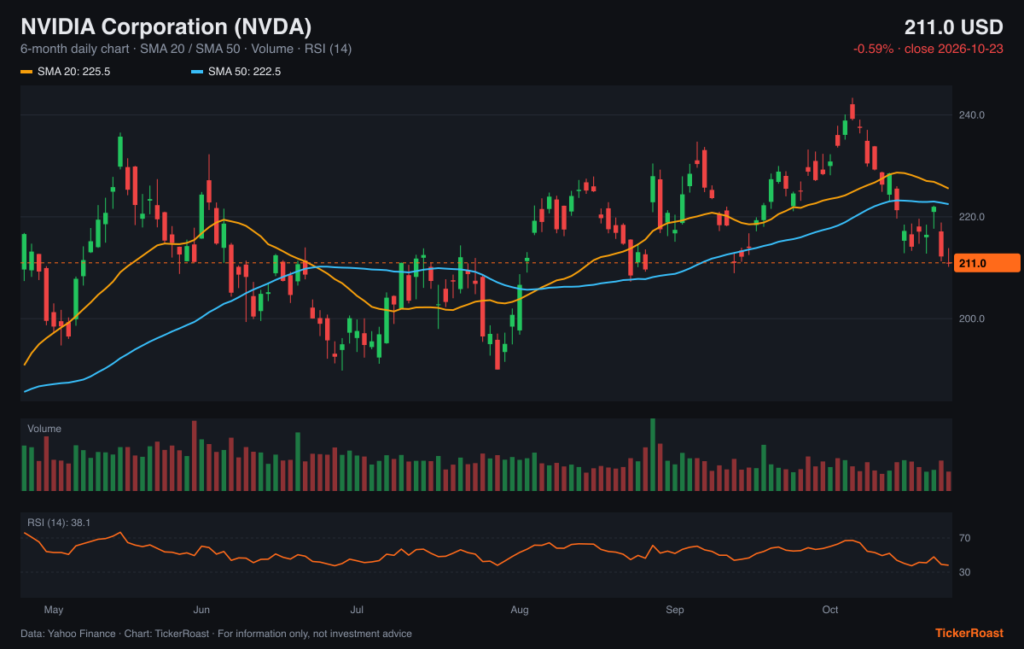Click the Jul date axis label
This screenshot has height=649, width=1024.
pyautogui.click(x=357, y=610)
